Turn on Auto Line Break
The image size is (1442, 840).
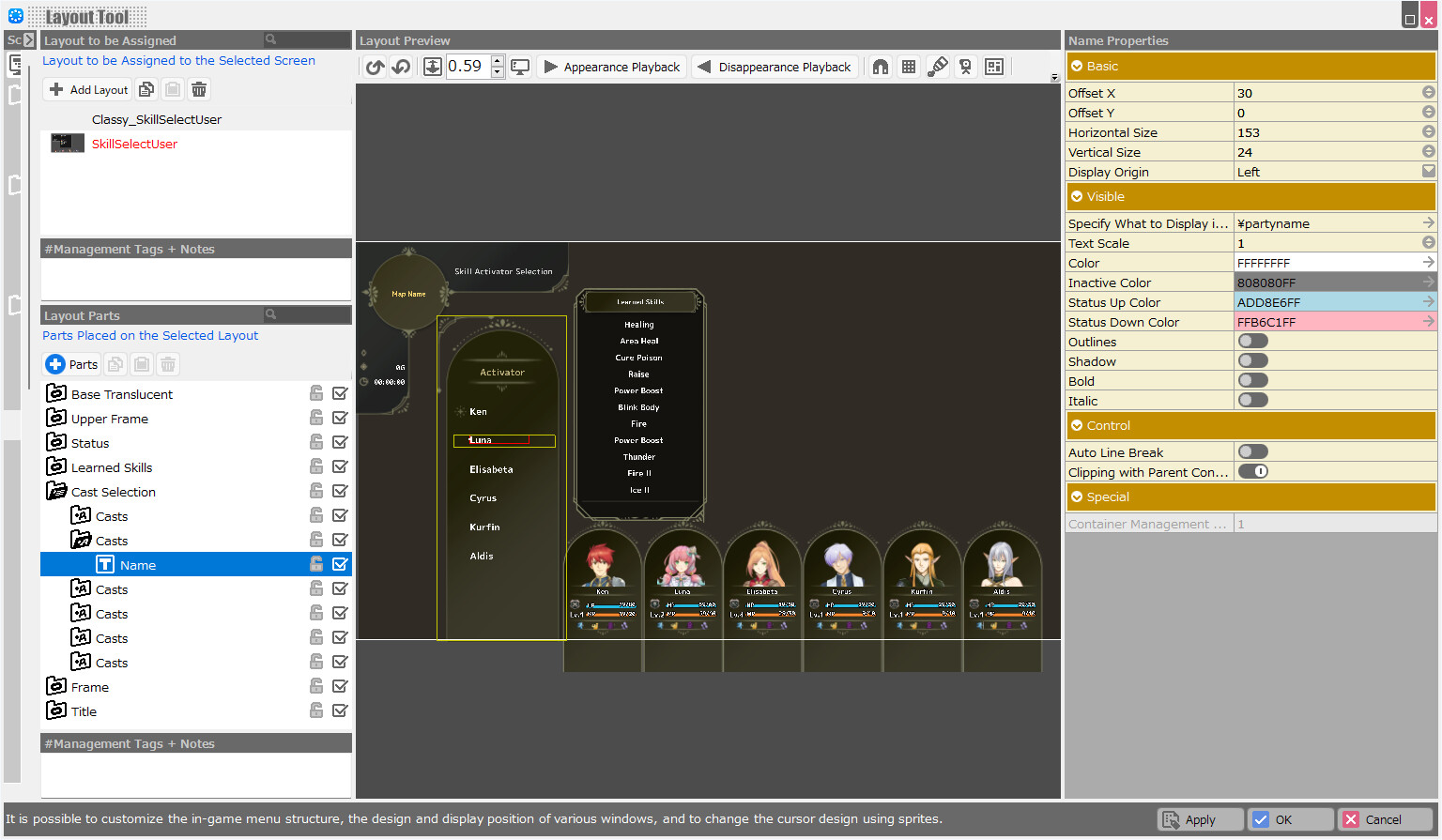1252,451
